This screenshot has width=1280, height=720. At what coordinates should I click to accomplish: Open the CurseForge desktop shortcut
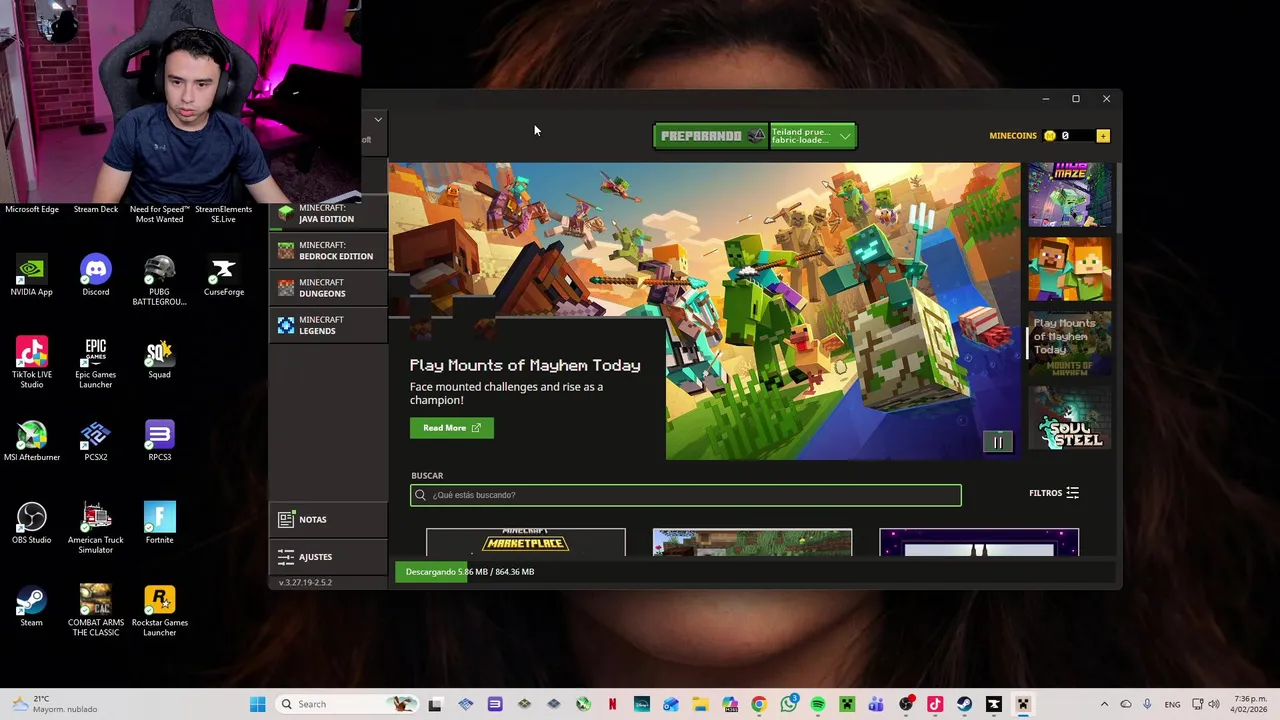click(224, 277)
